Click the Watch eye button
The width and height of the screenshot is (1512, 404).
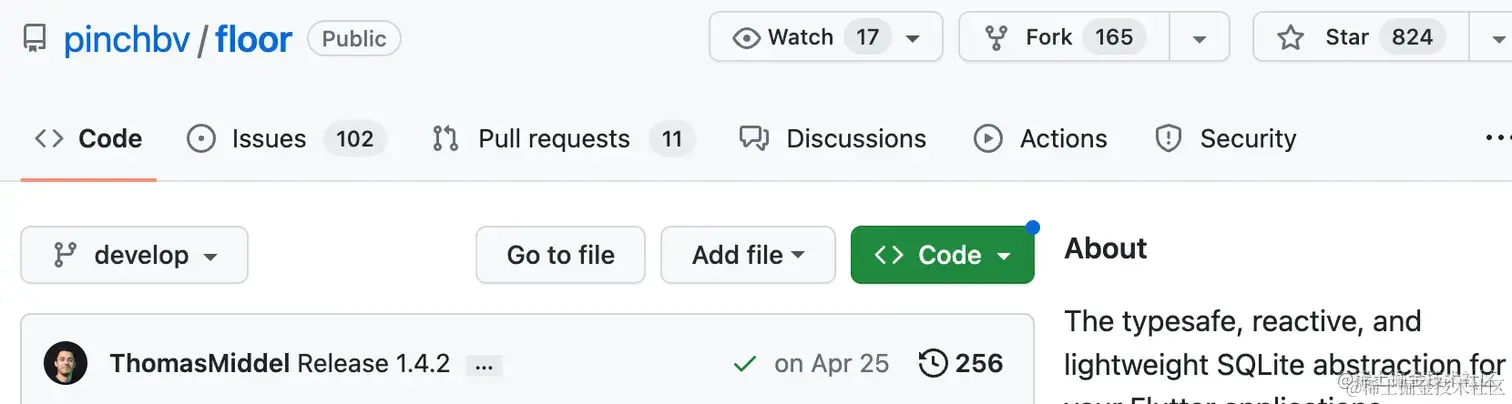point(826,37)
